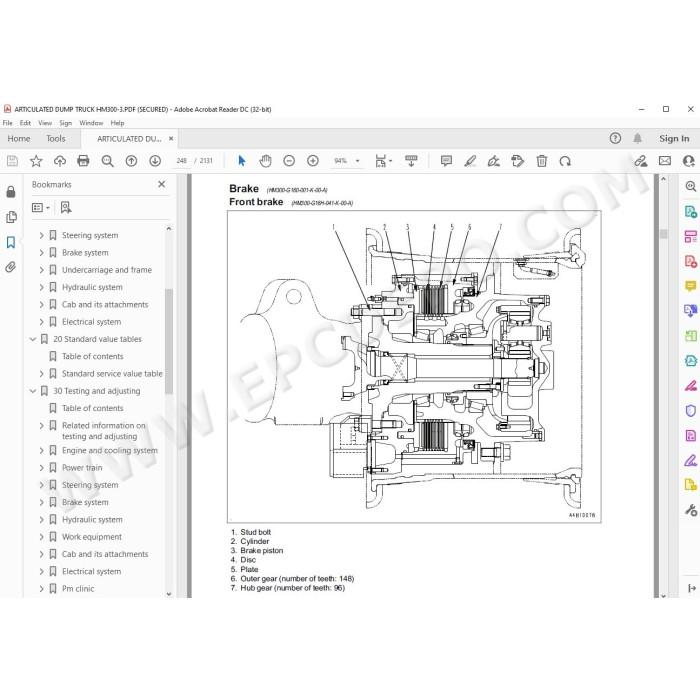Toggle the Bookmarks panel icon in left rail
Screen dimensions: 700x700
pyautogui.click(x=11, y=242)
